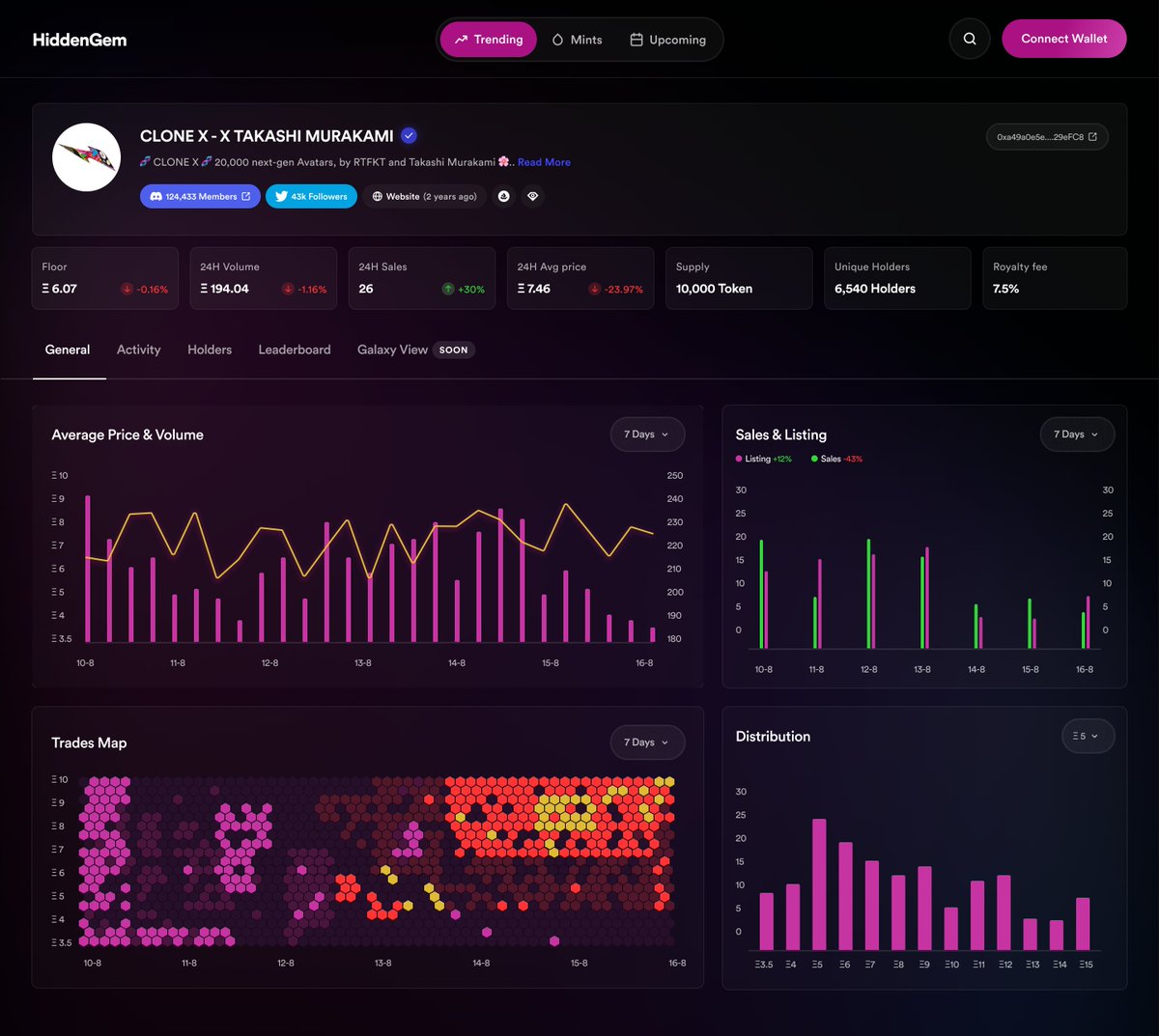Open the contract address 0xa49a0e5e...29eFC8
This screenshot has height=1036, width=1159.
[1047, 137]
